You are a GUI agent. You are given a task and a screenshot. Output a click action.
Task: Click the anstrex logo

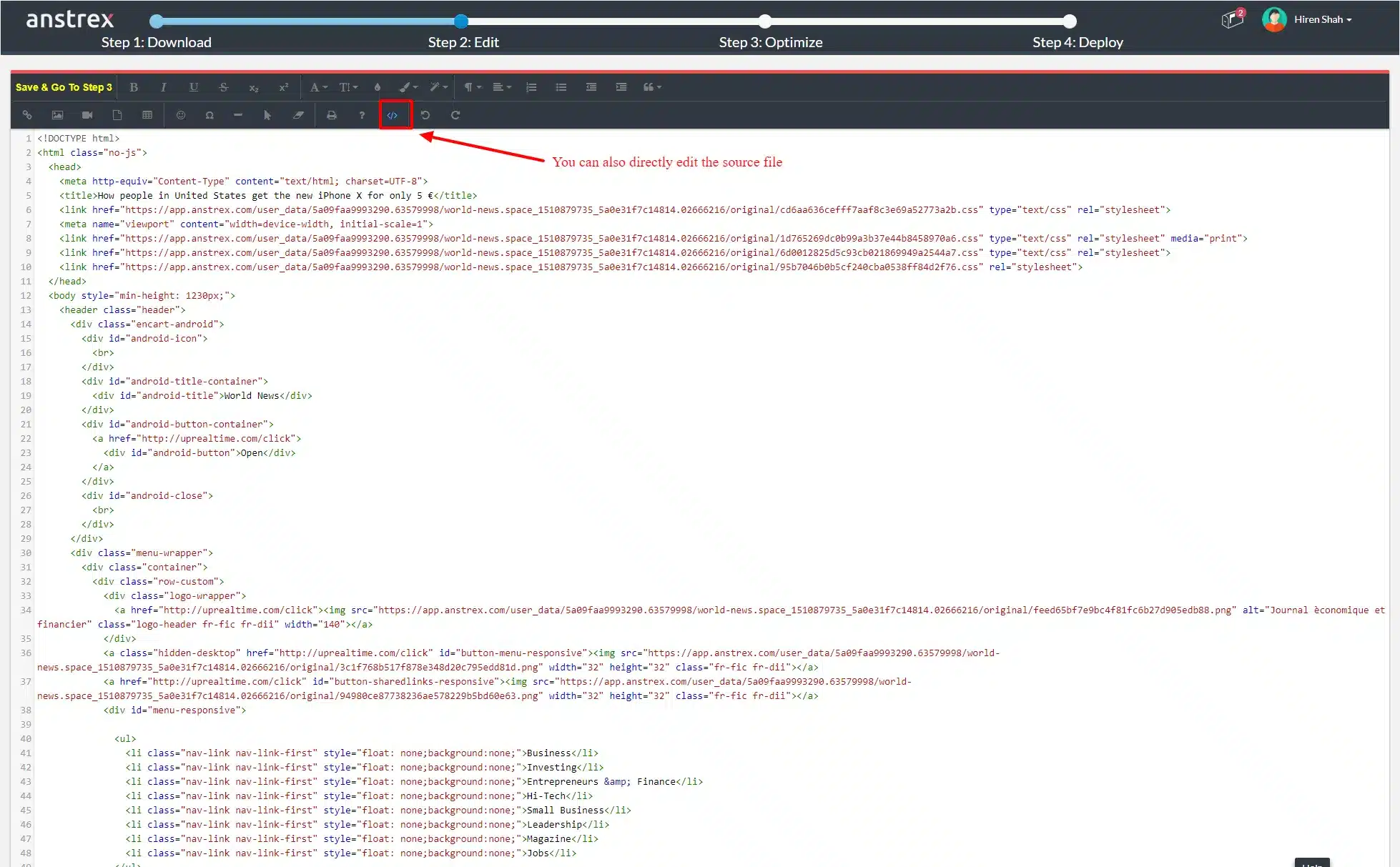(x=70, y=19)
